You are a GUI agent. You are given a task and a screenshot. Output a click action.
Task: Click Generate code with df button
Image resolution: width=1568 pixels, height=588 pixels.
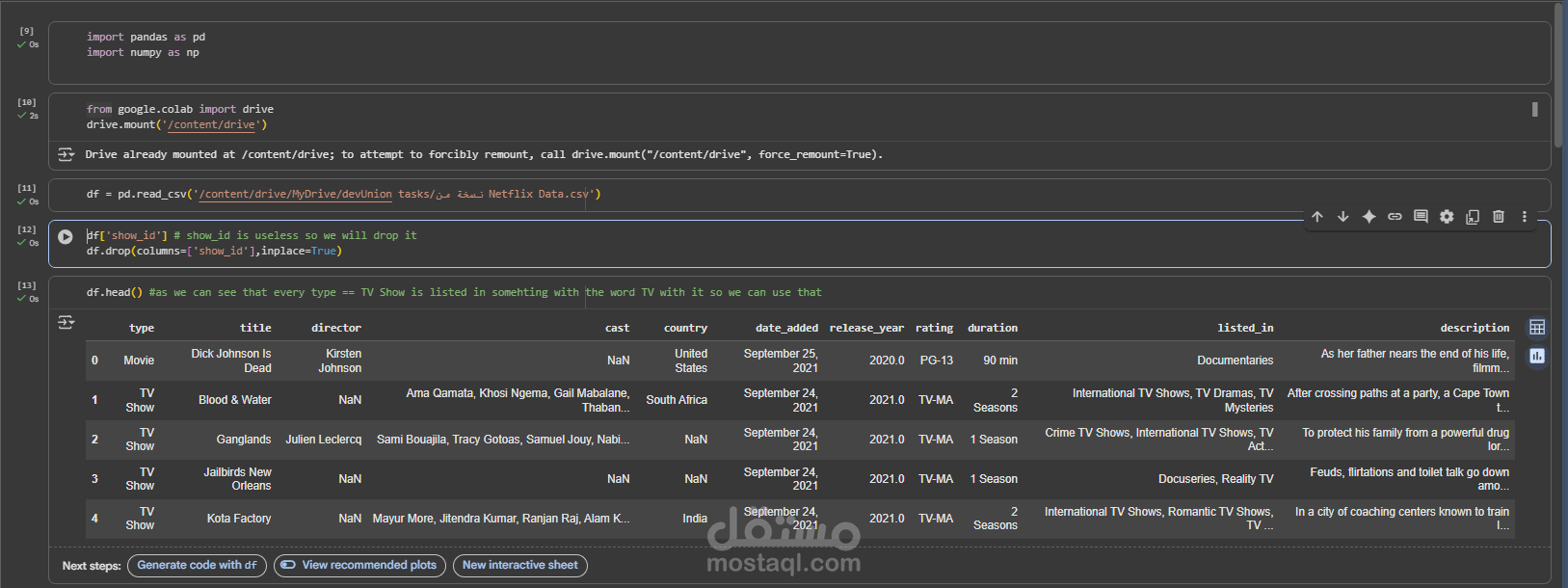tap(197, 566)
